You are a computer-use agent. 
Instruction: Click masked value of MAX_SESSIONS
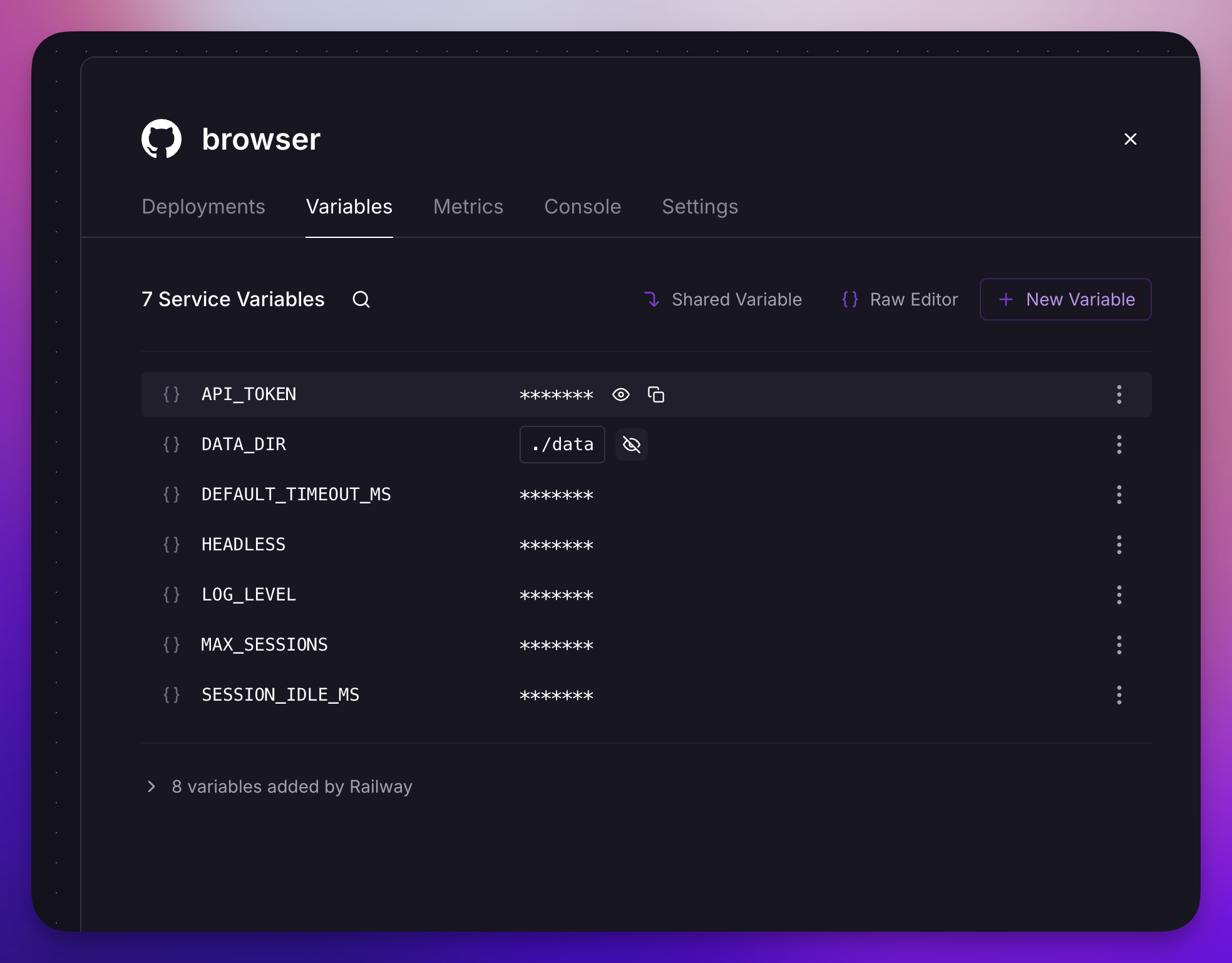tap(557, 646)
